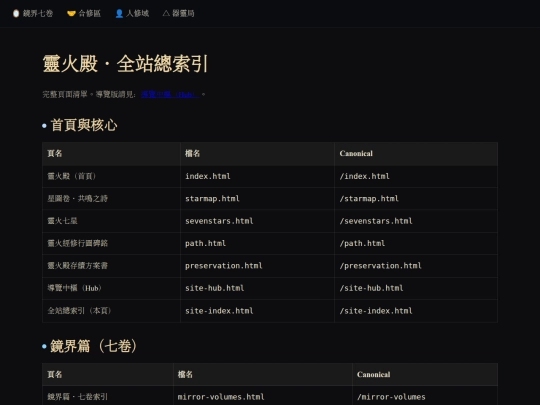Click the 頁名 header in the first table
Screen dimensions: 540x405
tap(111, 154)
